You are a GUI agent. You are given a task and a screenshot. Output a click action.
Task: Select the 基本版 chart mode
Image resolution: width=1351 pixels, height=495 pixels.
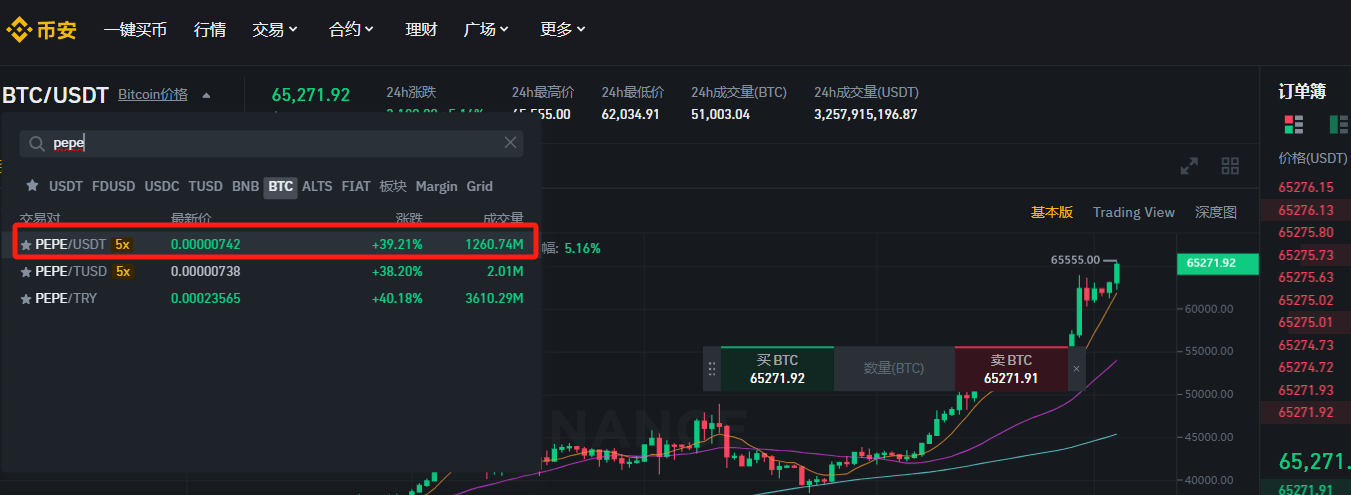(1052, 212)
